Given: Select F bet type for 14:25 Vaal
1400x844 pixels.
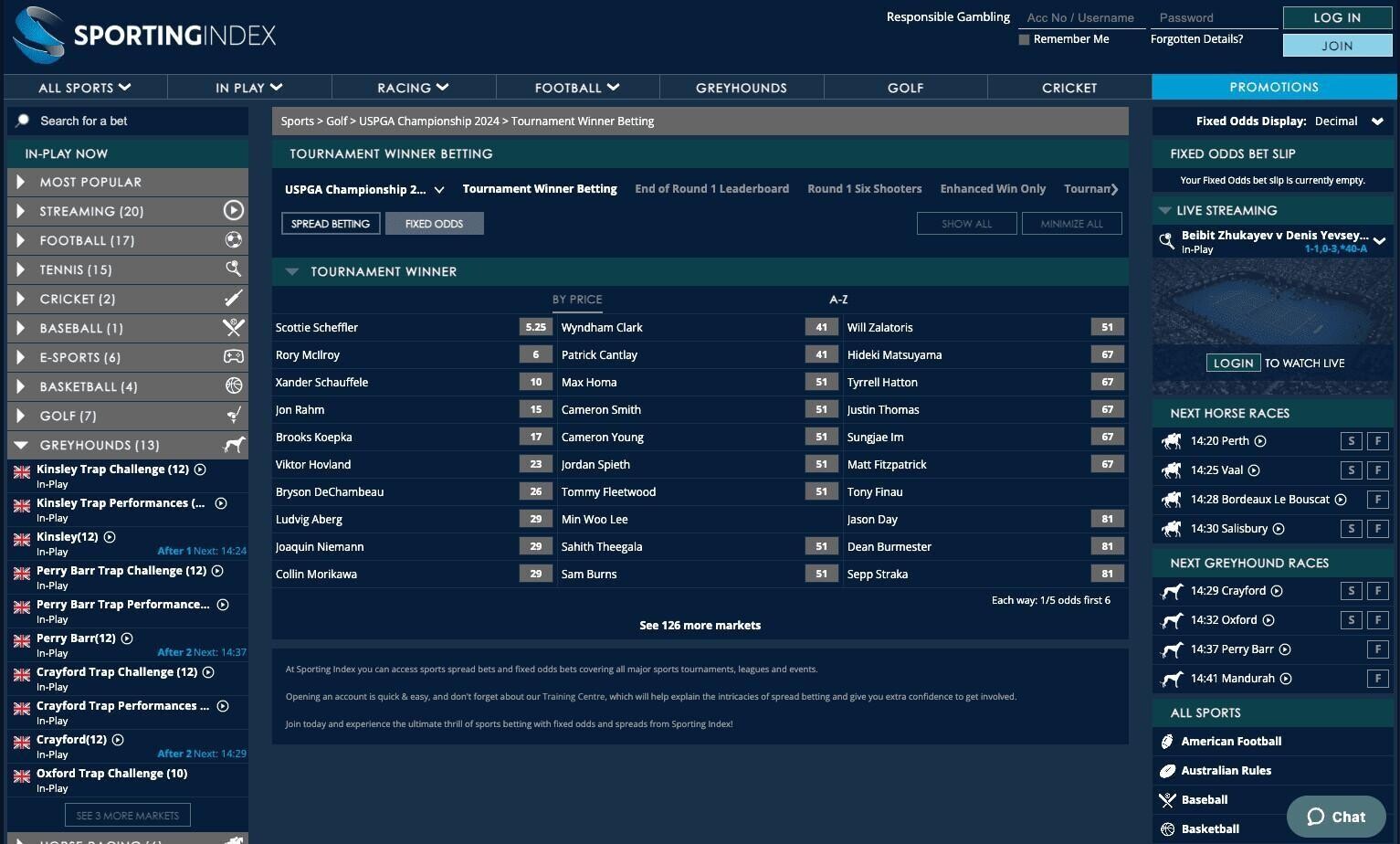Looking at the screenshot, I should pyautogui.click(x=1378, y=470).
